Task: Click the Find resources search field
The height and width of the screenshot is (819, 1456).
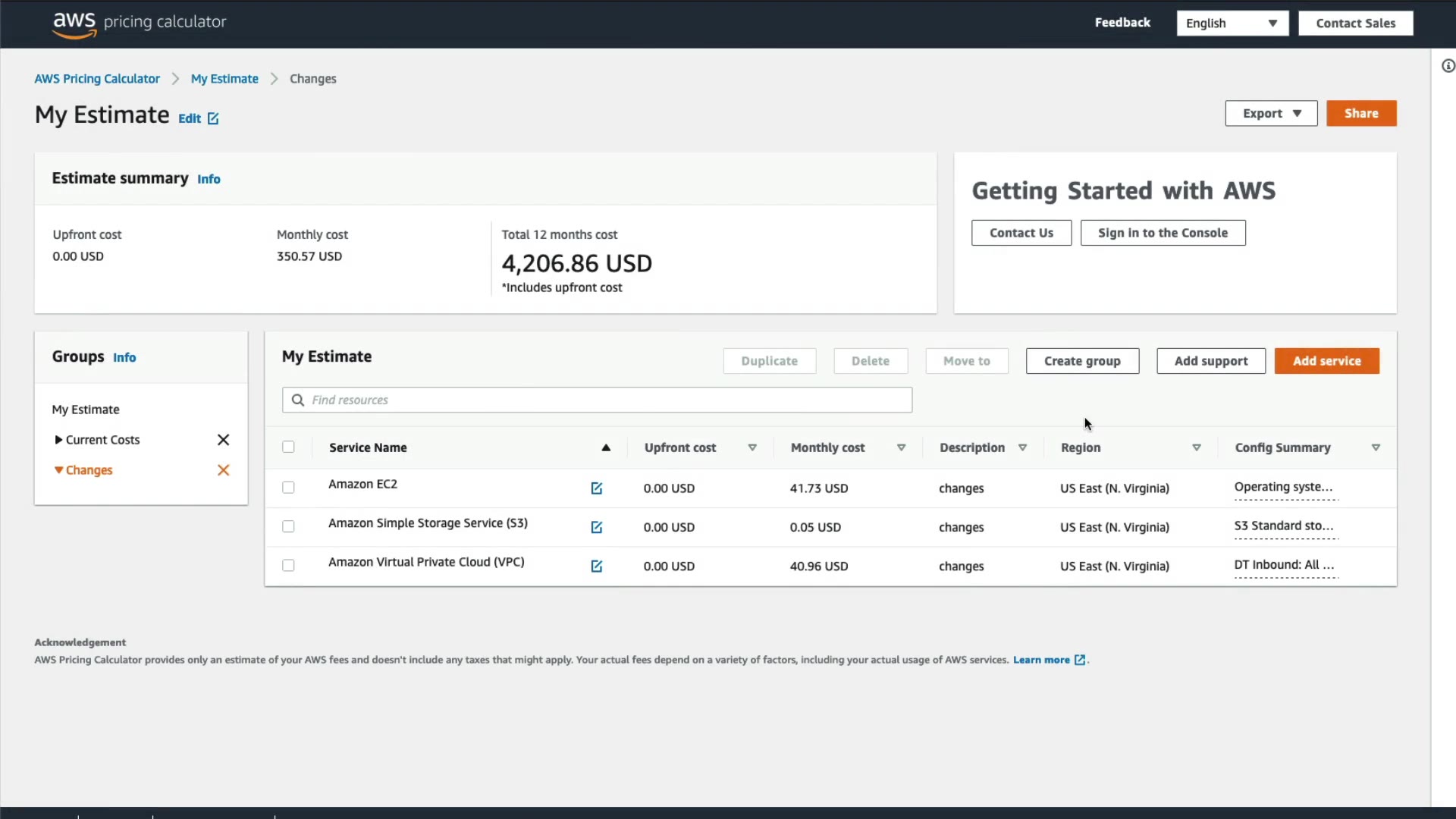Action: pos(597,400)
